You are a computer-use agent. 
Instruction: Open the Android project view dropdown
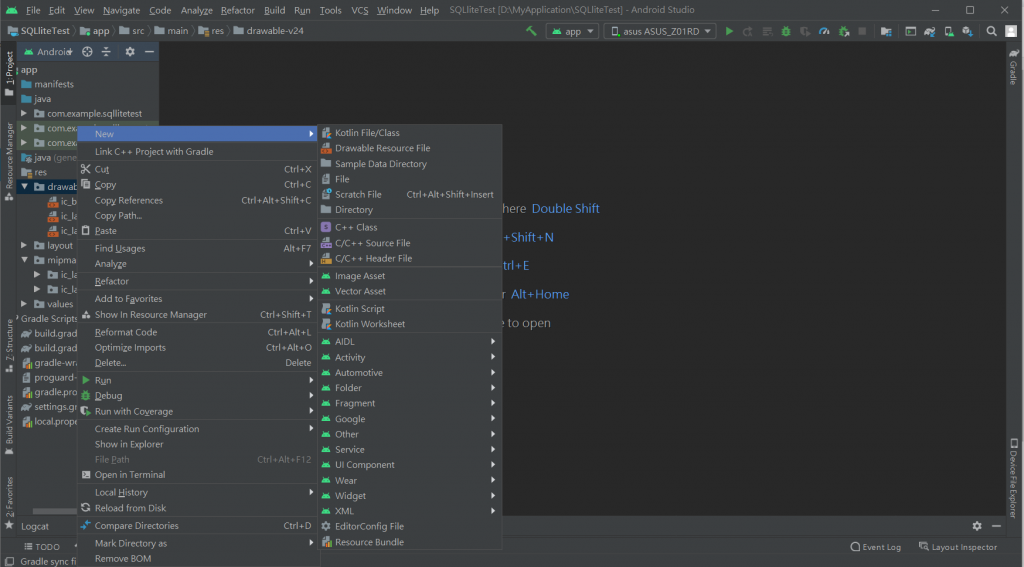[49, 52]
